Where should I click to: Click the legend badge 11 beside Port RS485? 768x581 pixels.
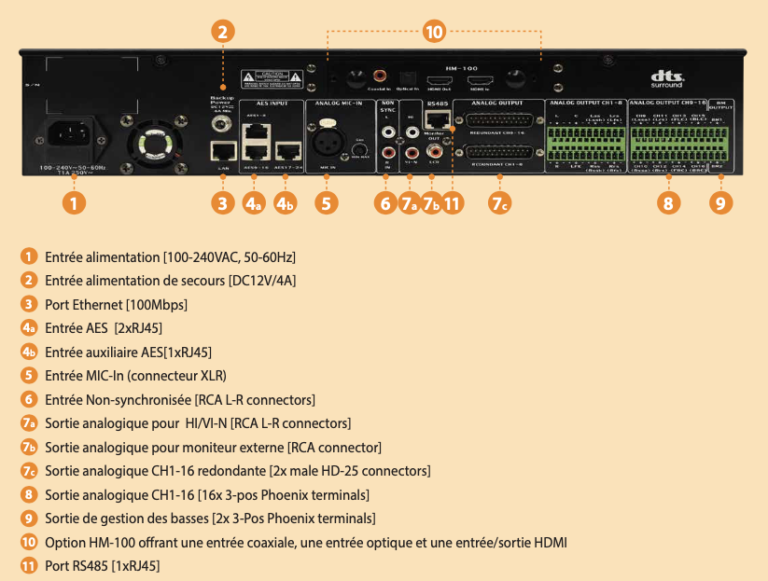[x=29, y=565]
